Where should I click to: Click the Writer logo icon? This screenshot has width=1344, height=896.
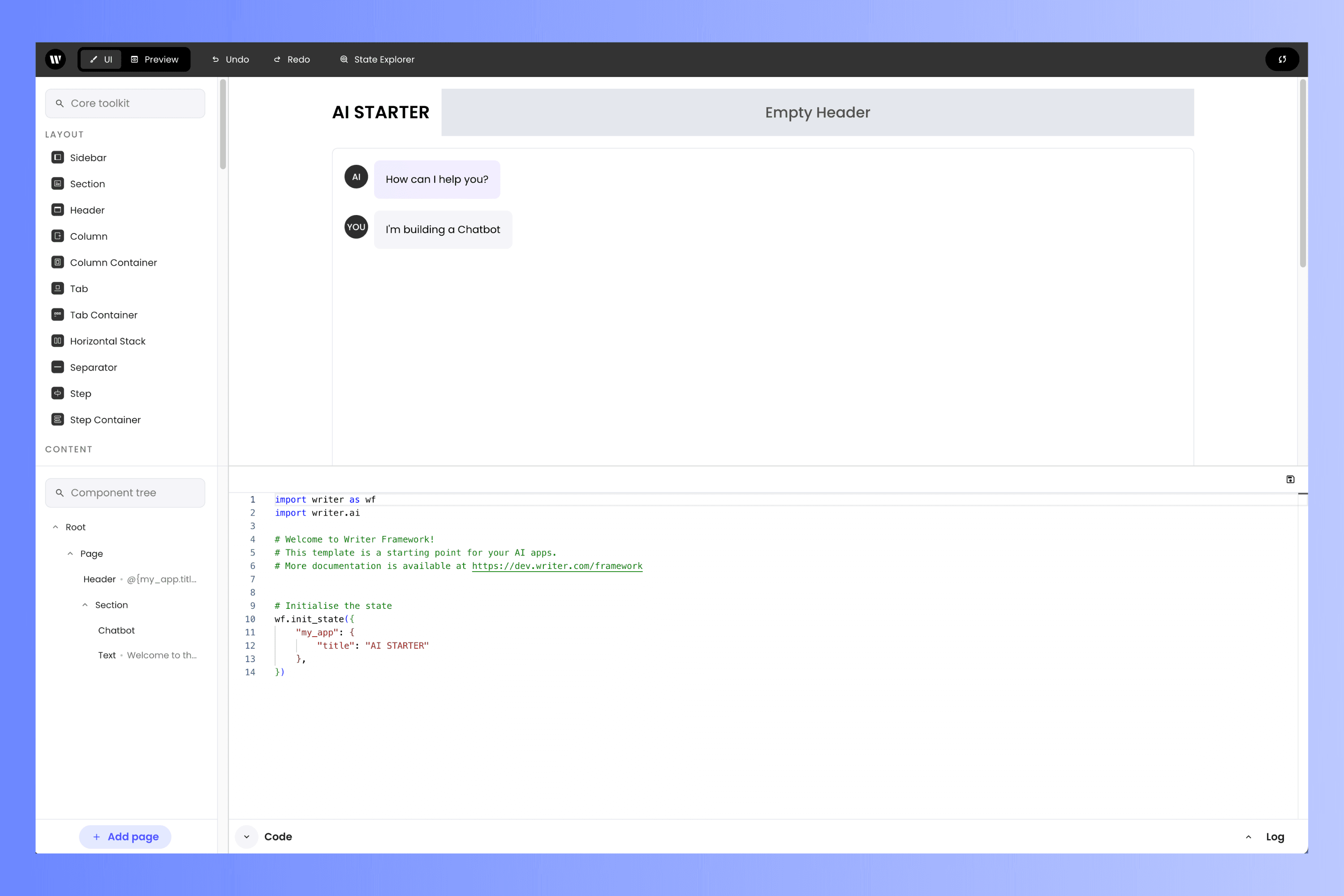pyautogui.click(x=56, y=60)
